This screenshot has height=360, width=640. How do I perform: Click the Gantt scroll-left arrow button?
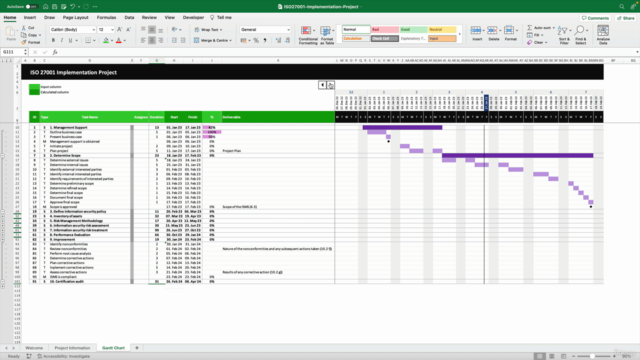(322, 85)
